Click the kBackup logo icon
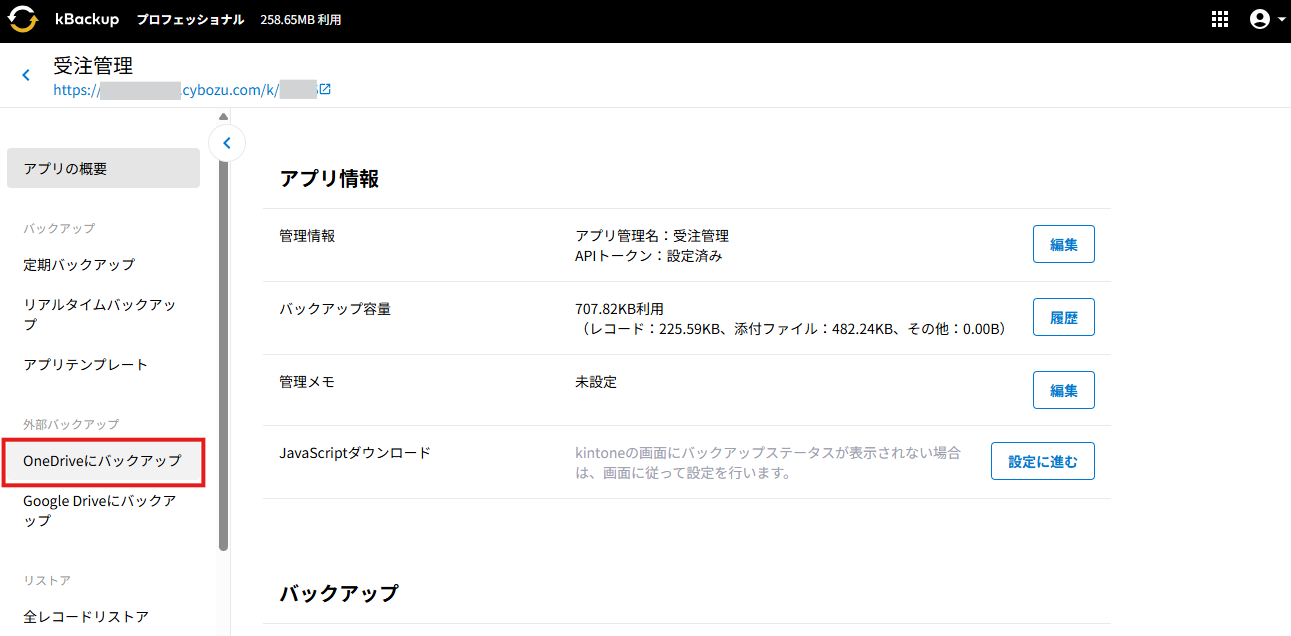 pos(22,20)
